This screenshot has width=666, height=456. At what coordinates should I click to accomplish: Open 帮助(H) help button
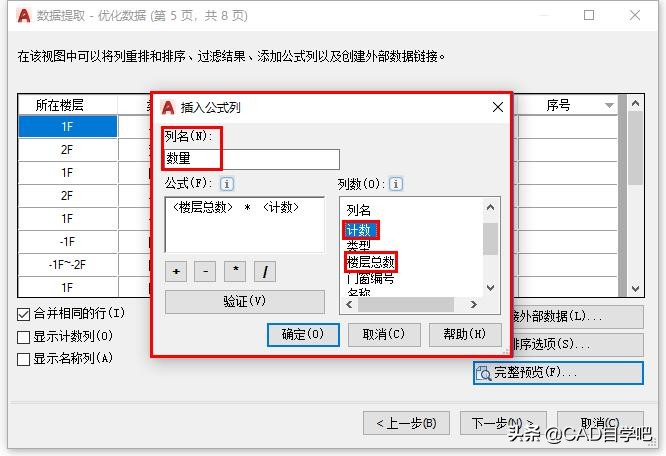pos(465,335)
